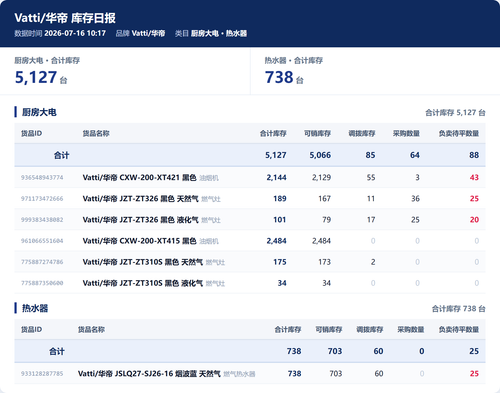Click the "货品ID" column header in the 厨房大电 table
The width and height of the screenshot is (500, 393).
click(x=31, y=133)
